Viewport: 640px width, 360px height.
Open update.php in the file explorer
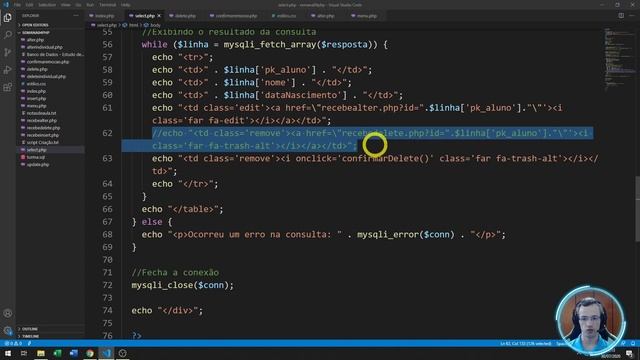(x=38, y=164)
